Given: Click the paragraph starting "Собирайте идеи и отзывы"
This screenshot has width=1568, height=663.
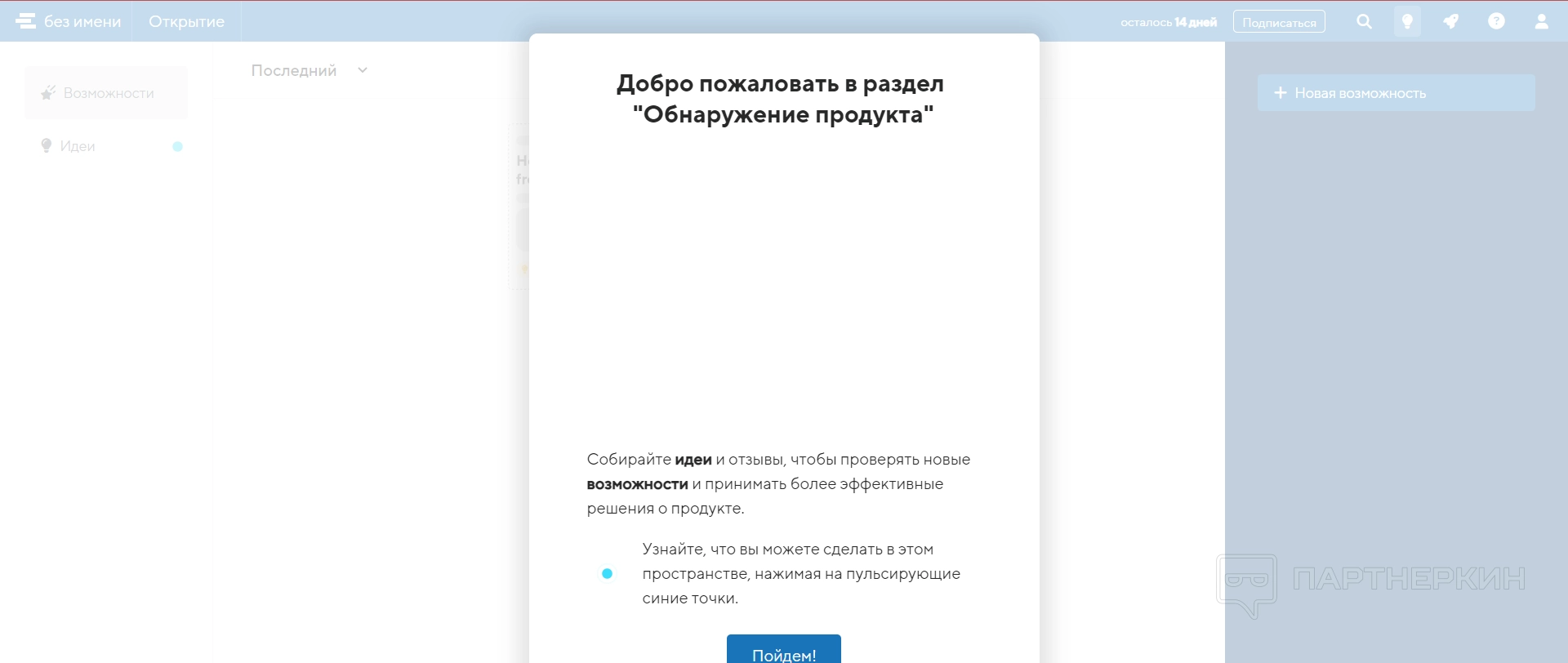Looking at the screenshot, I should (x=778, y=483).
